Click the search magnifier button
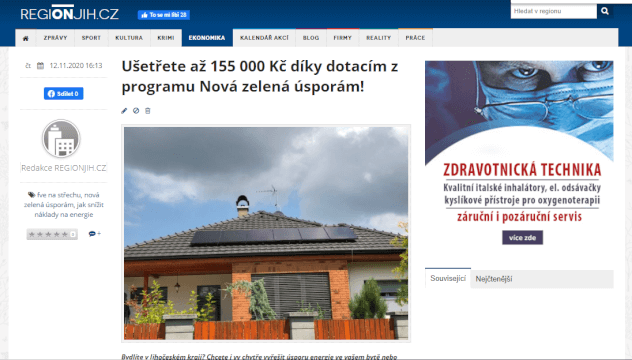Image resolution: width=632 pixels, height=360 pixels. [x=605, y=11]
